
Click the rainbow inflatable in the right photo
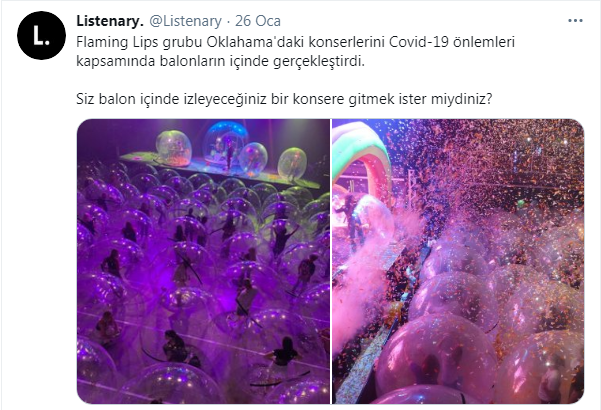pos(360,161)
